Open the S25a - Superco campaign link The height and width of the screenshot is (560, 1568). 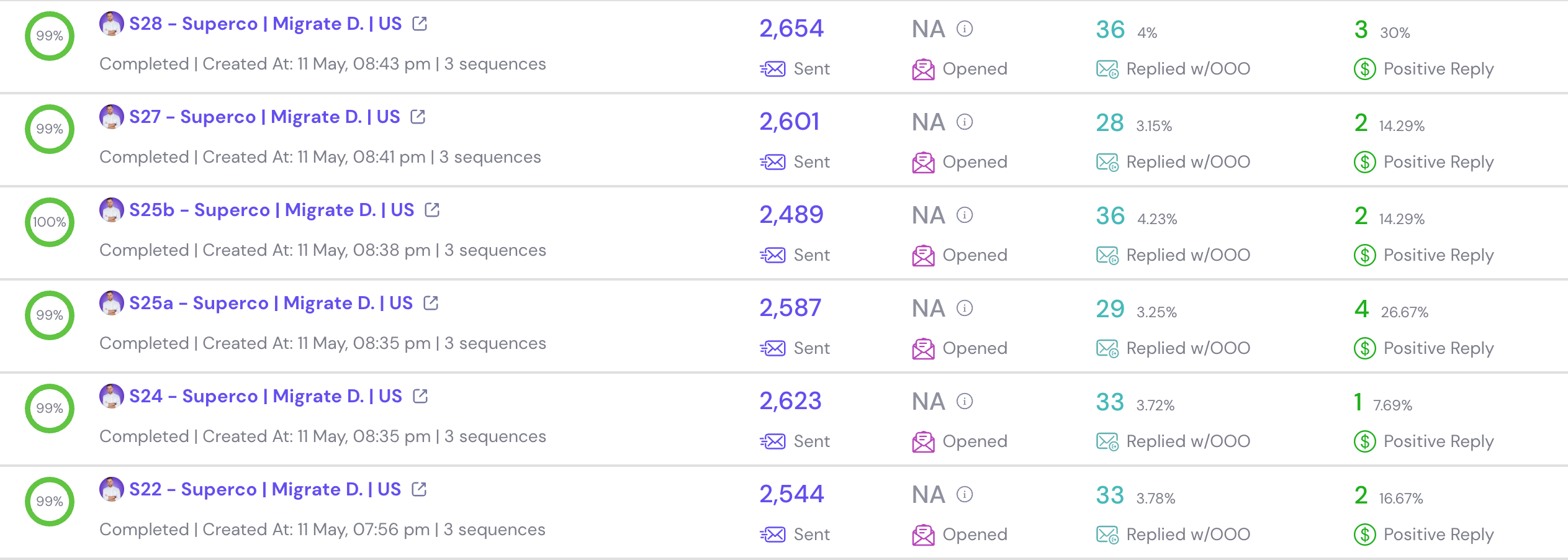[271, 303]
